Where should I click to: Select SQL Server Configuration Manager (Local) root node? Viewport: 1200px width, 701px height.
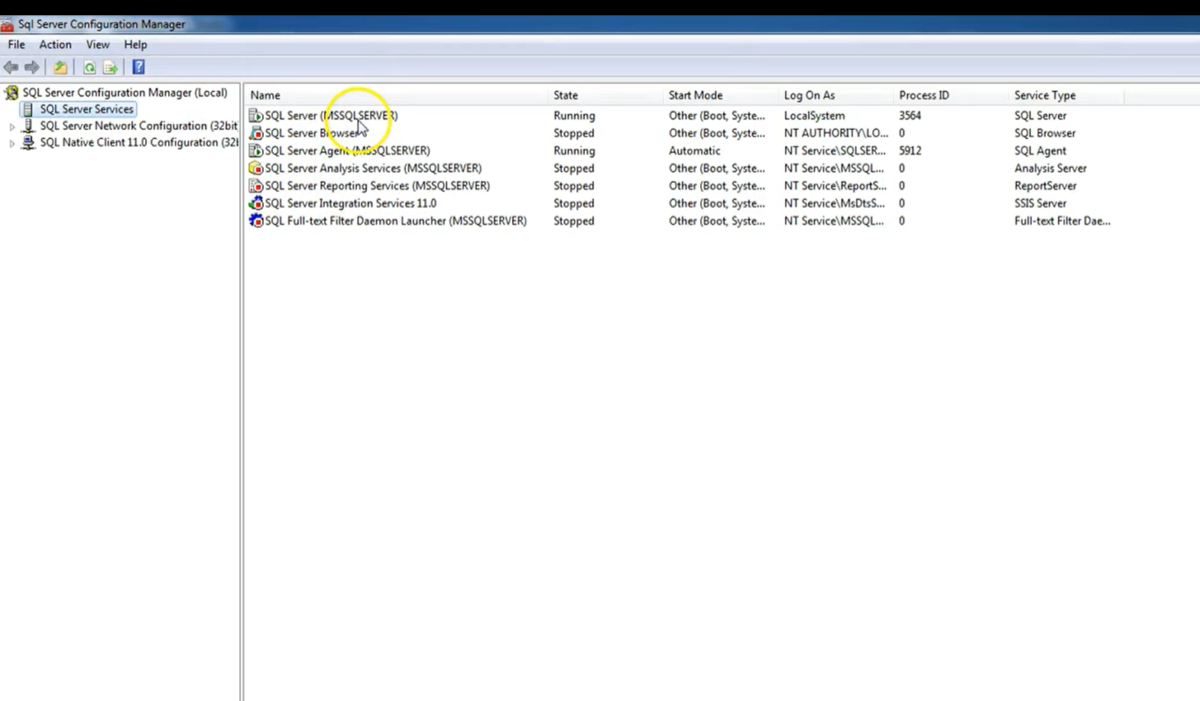pos(125,93)
